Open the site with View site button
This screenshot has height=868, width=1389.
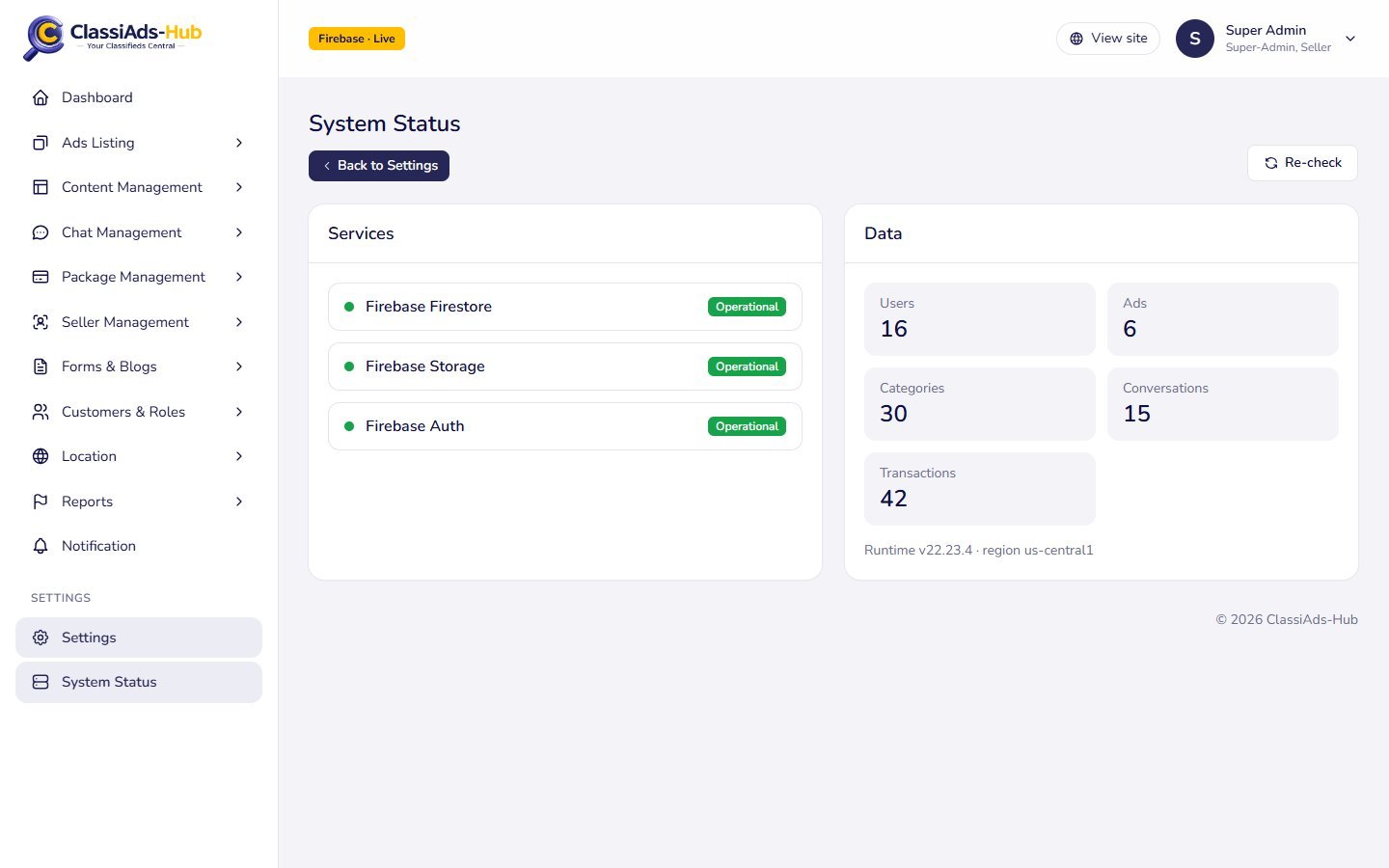click(x=1108, y=39)
